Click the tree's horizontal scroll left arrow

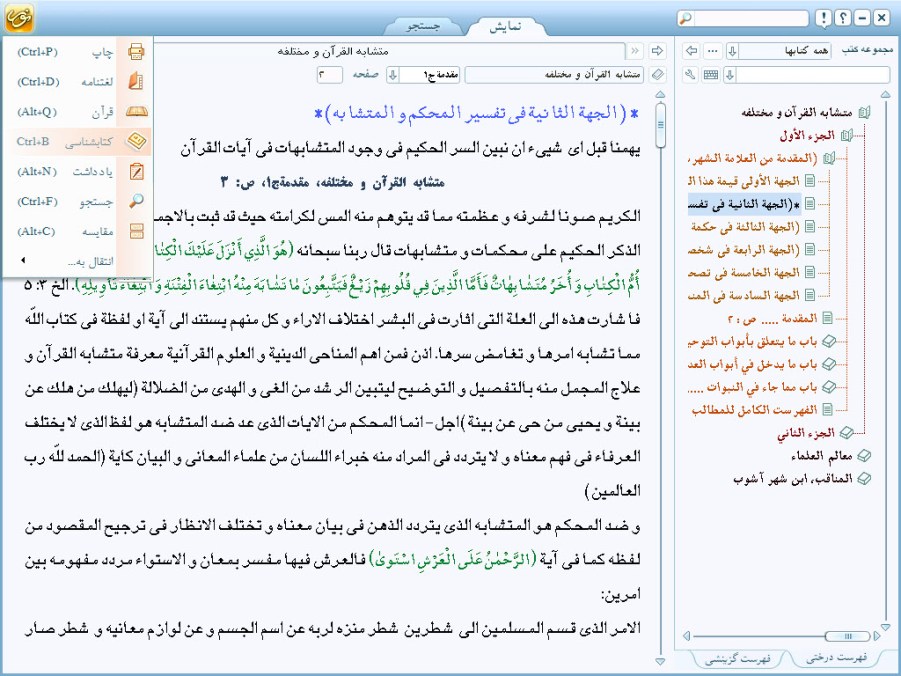[x=686, y=636]
